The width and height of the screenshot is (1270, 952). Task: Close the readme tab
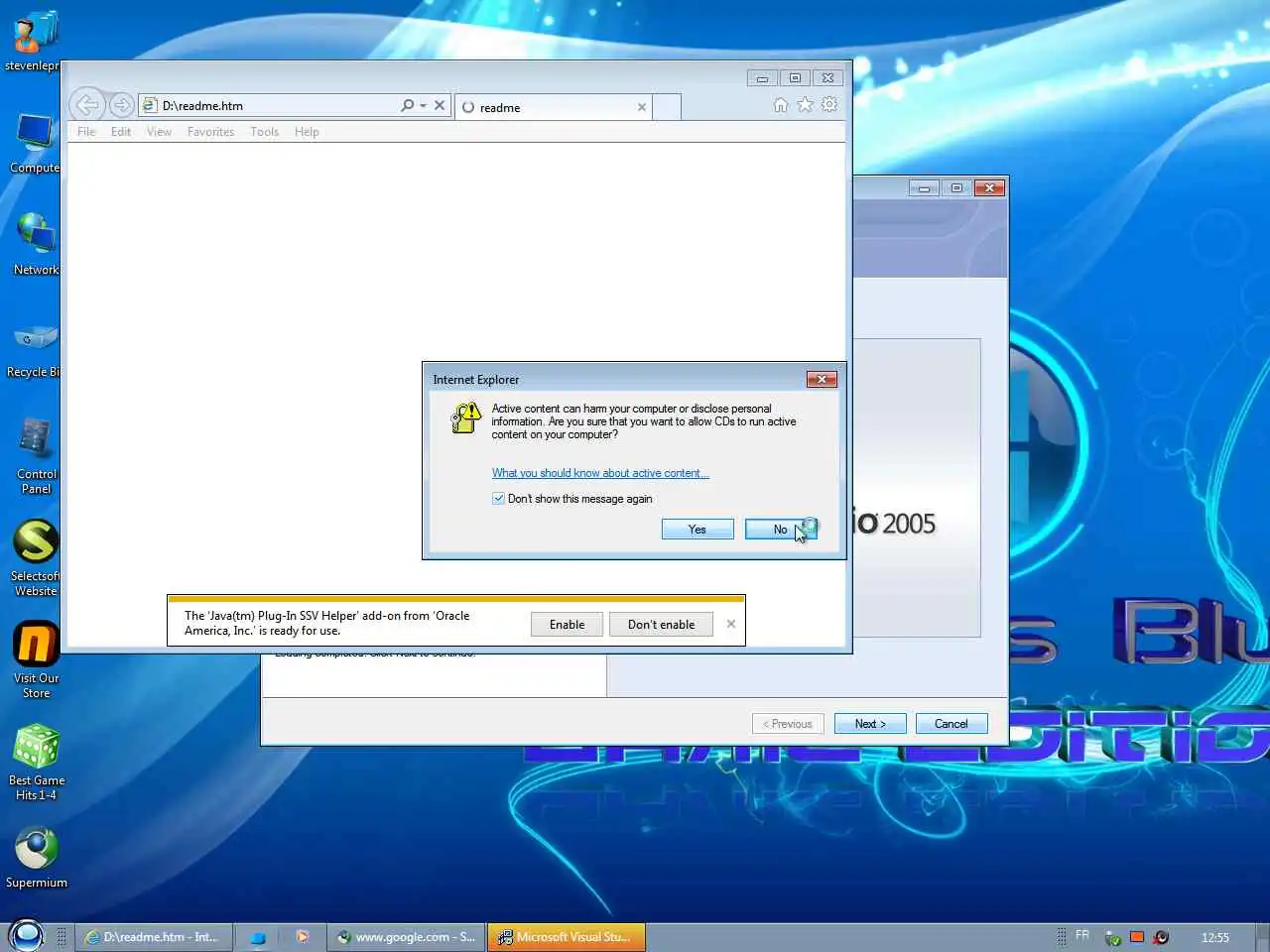click(x=642, y=107)
